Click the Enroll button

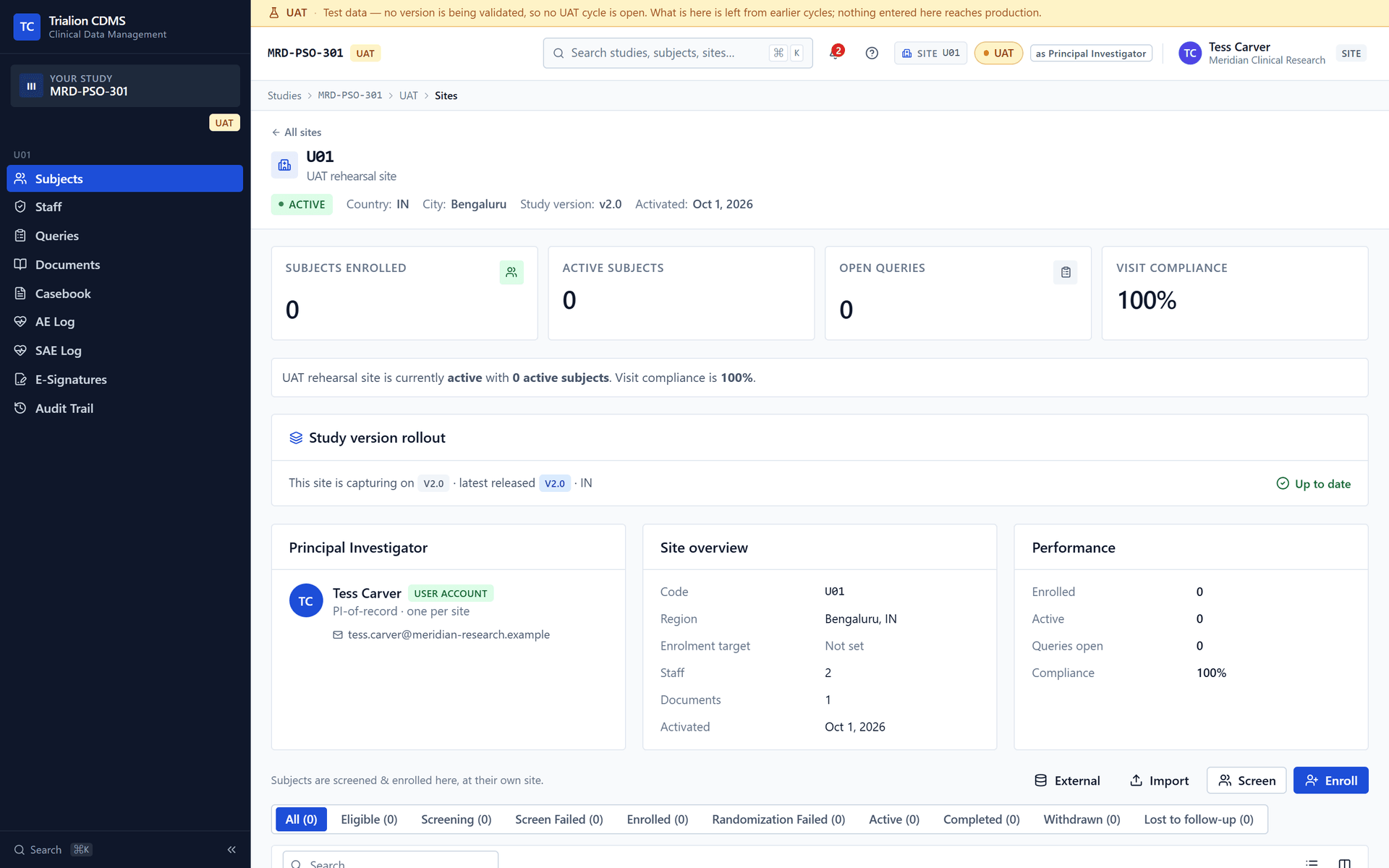pos(1330,780)
